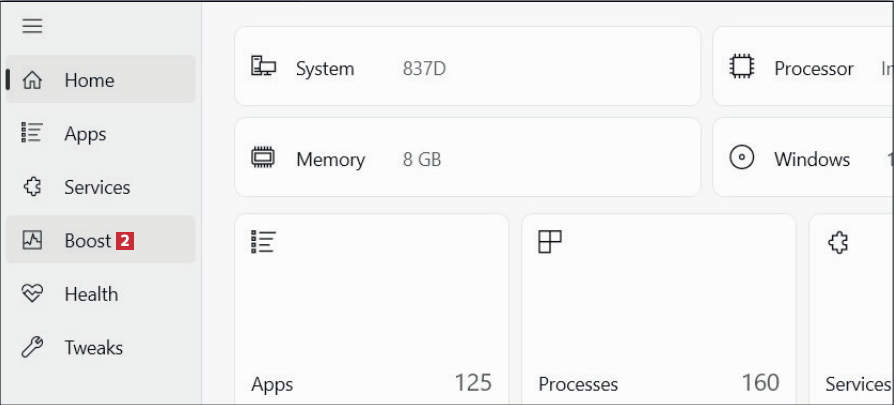Click the Services puzzle icon in sidebar

(x=32, y=187)
